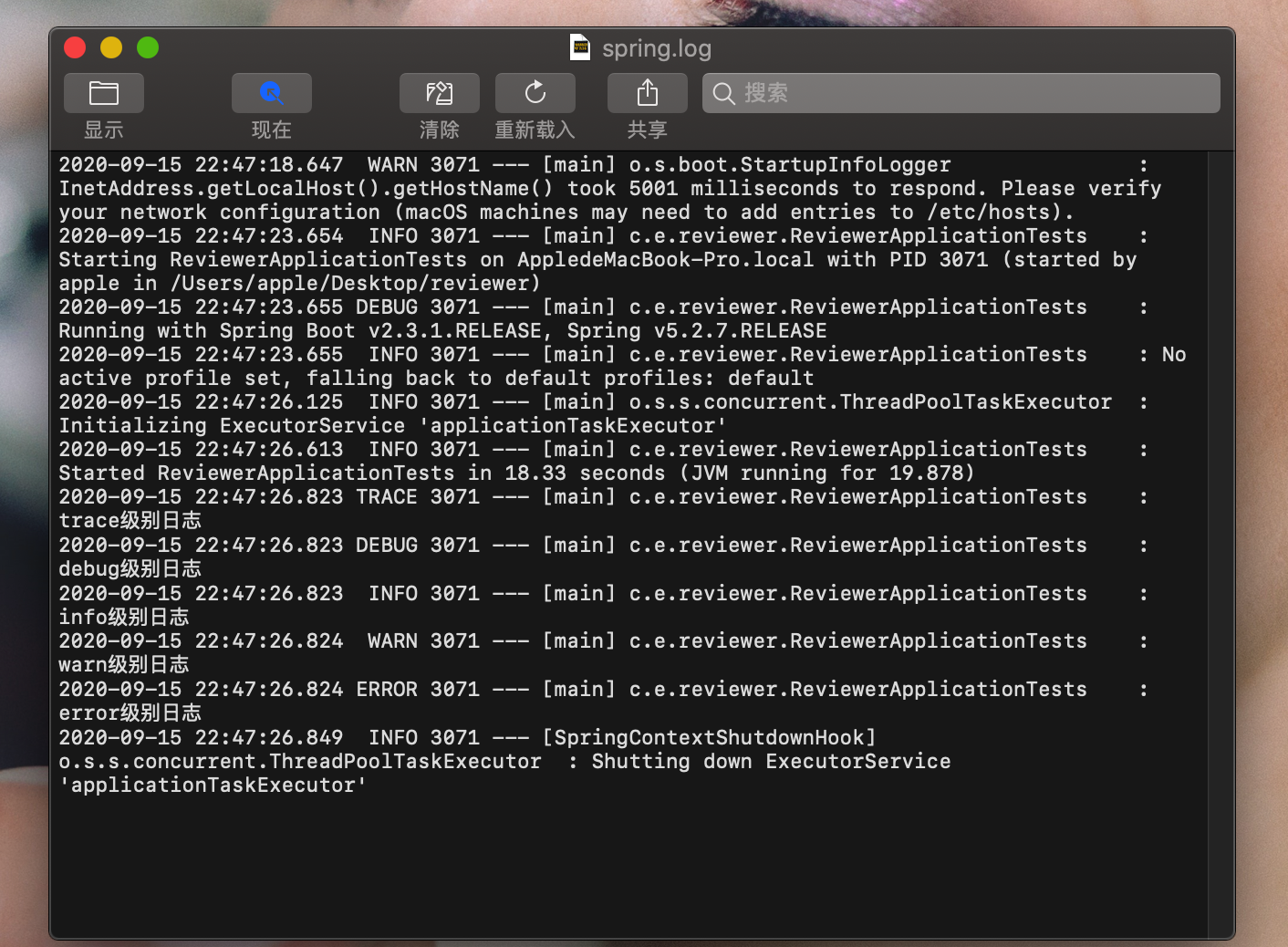This screenshot has width=1288, height=947.
Task: Click the 清除 label under the toolbar
Action: 440,130
